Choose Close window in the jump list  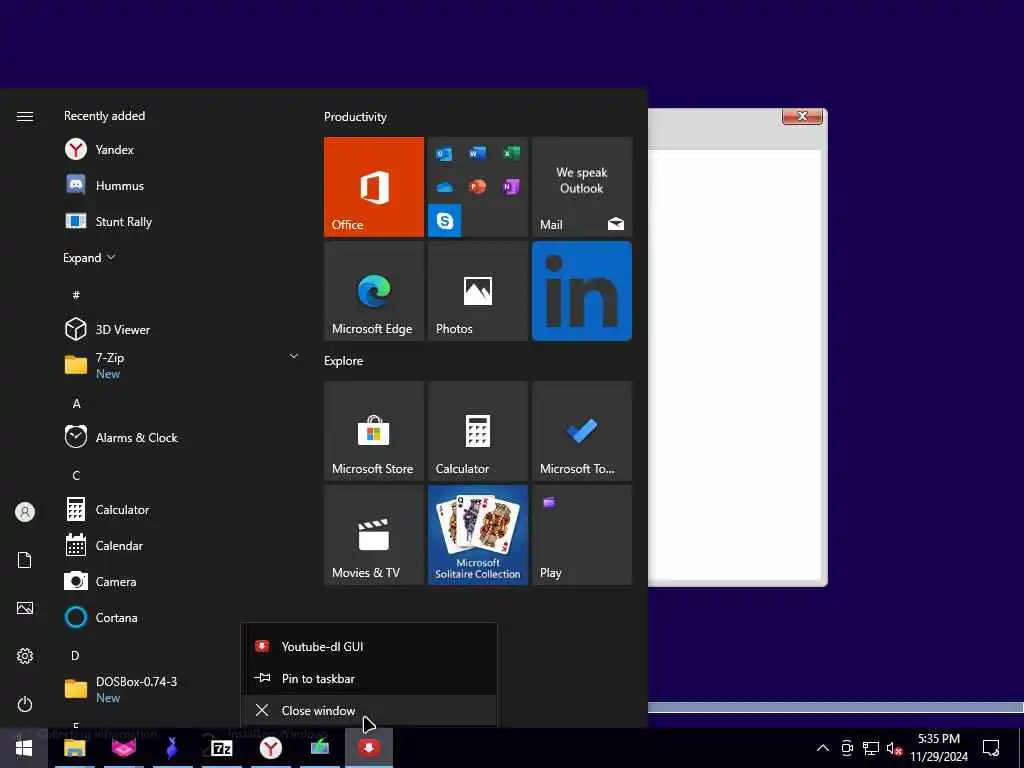369,711
